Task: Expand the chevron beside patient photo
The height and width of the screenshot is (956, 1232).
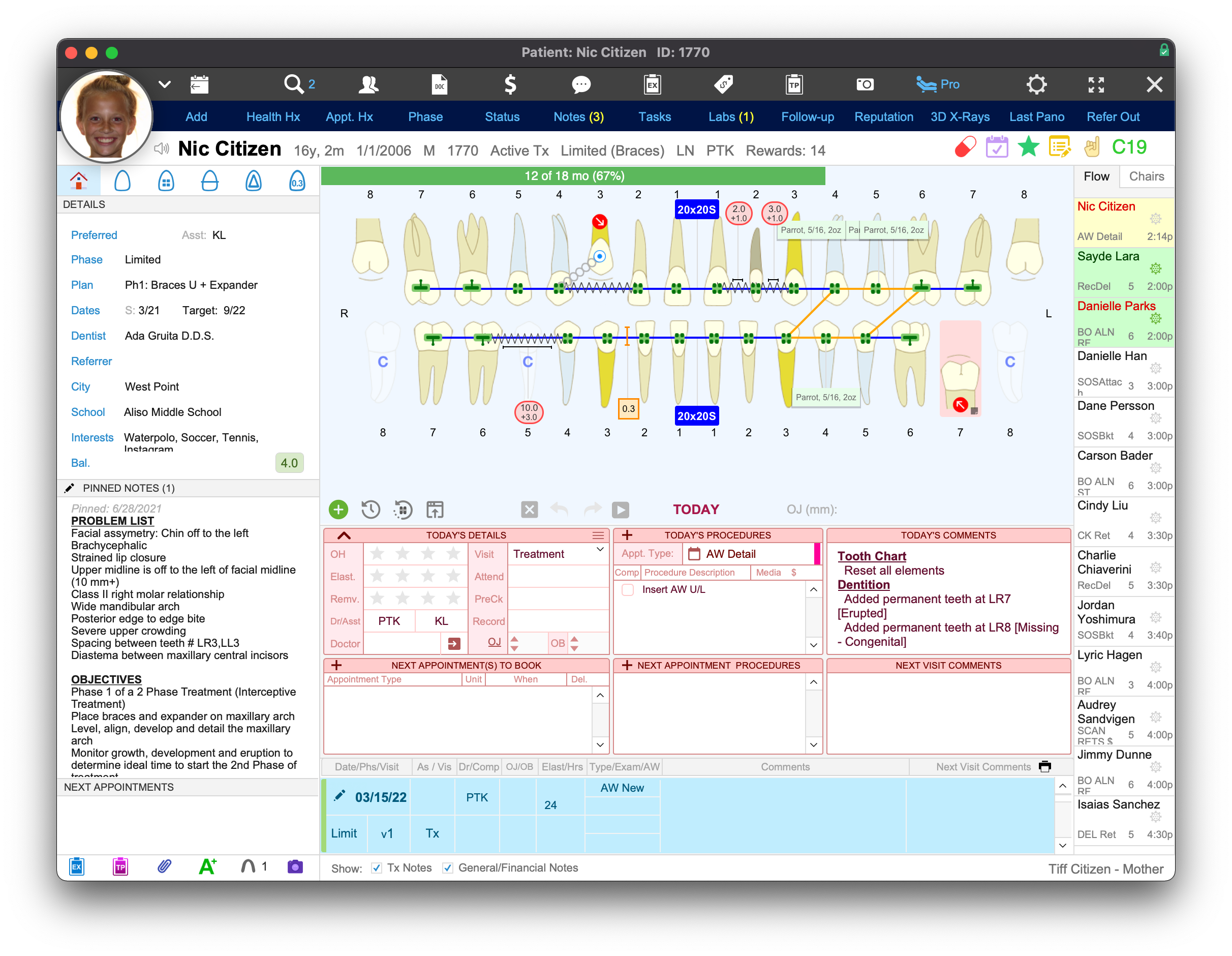Action: point(164,84)
